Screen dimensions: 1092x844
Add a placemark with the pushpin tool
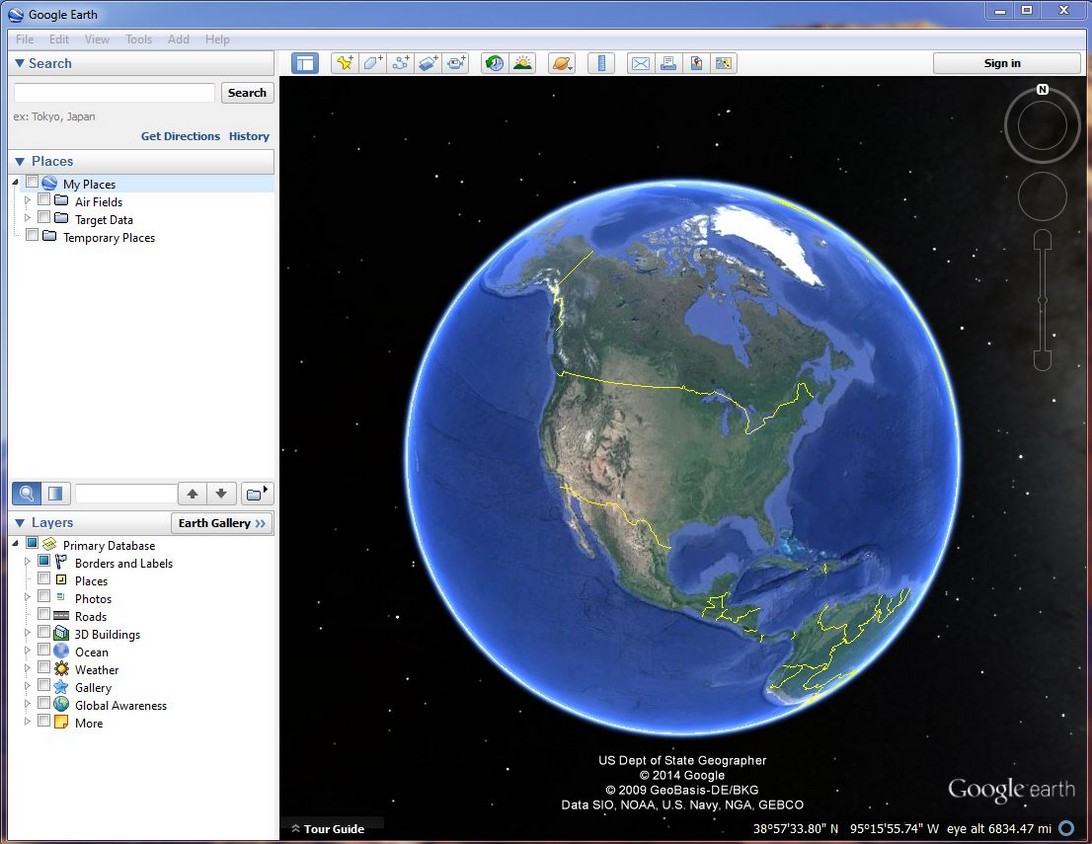[345, 63]
